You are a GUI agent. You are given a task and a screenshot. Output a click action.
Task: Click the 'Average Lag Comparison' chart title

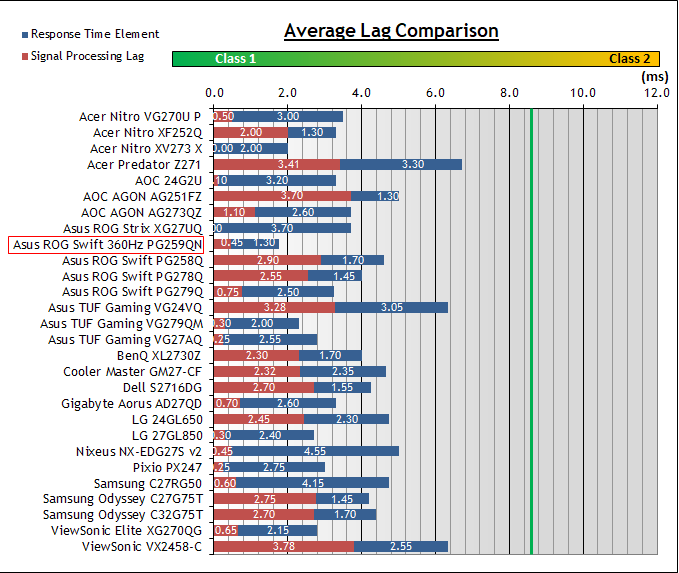[391, 31]
